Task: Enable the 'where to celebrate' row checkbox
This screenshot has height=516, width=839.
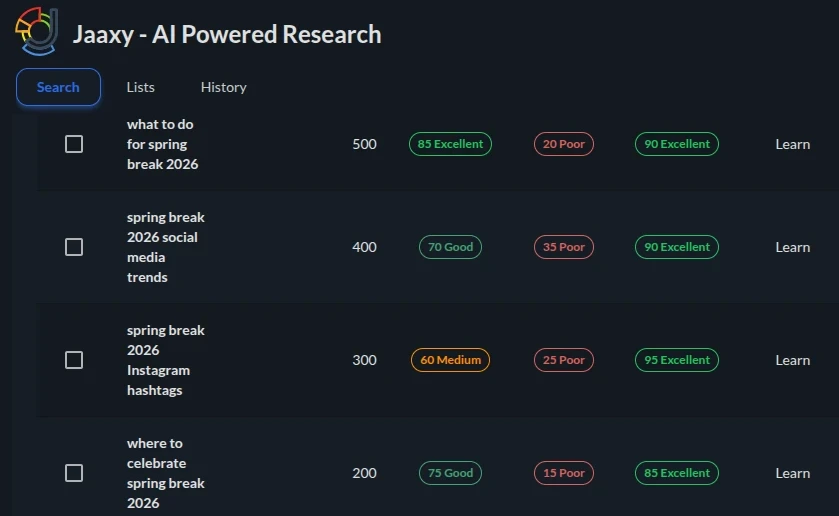Action: coord(74,473)
